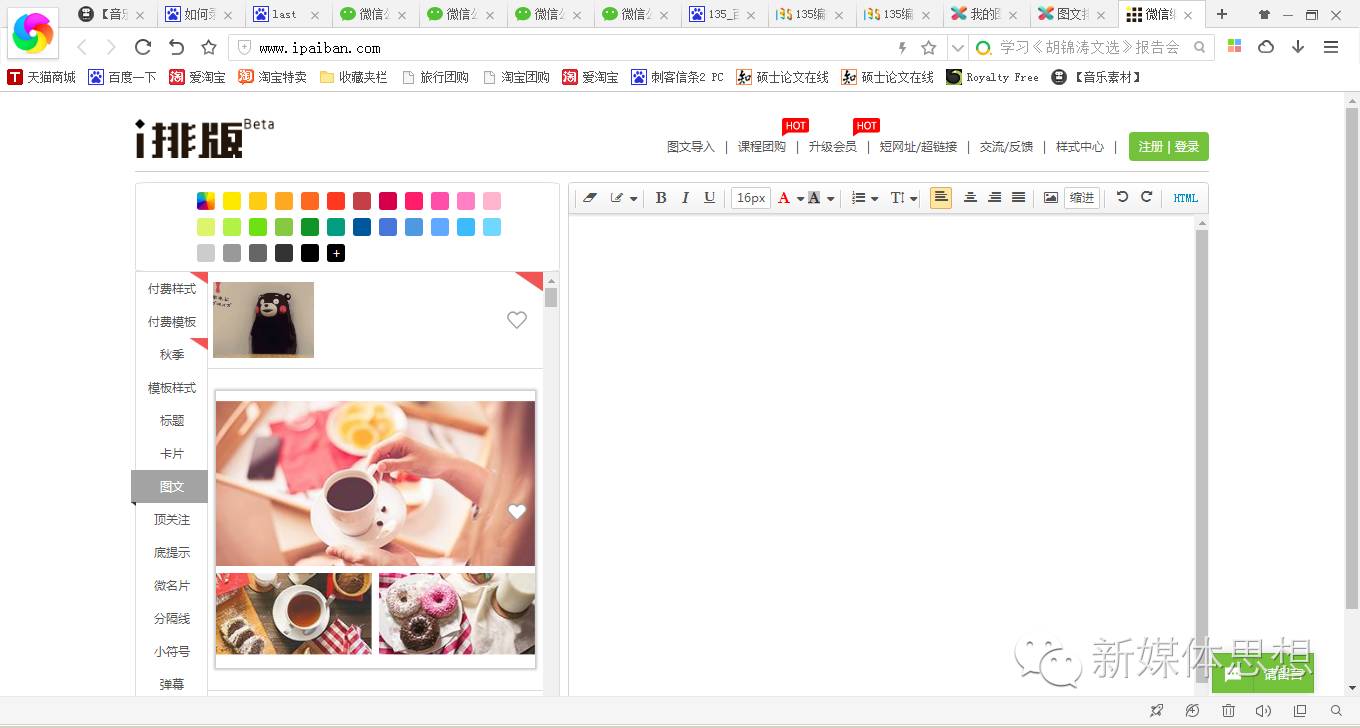Click the green 注册|登录 button

(1168, 145)
